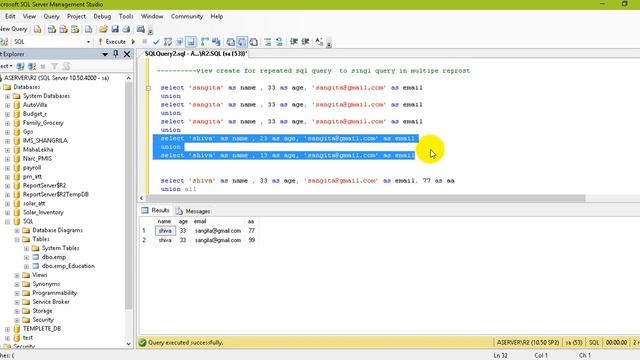
Task: Click row header 2 in results grid
Action: coord(144,240)
